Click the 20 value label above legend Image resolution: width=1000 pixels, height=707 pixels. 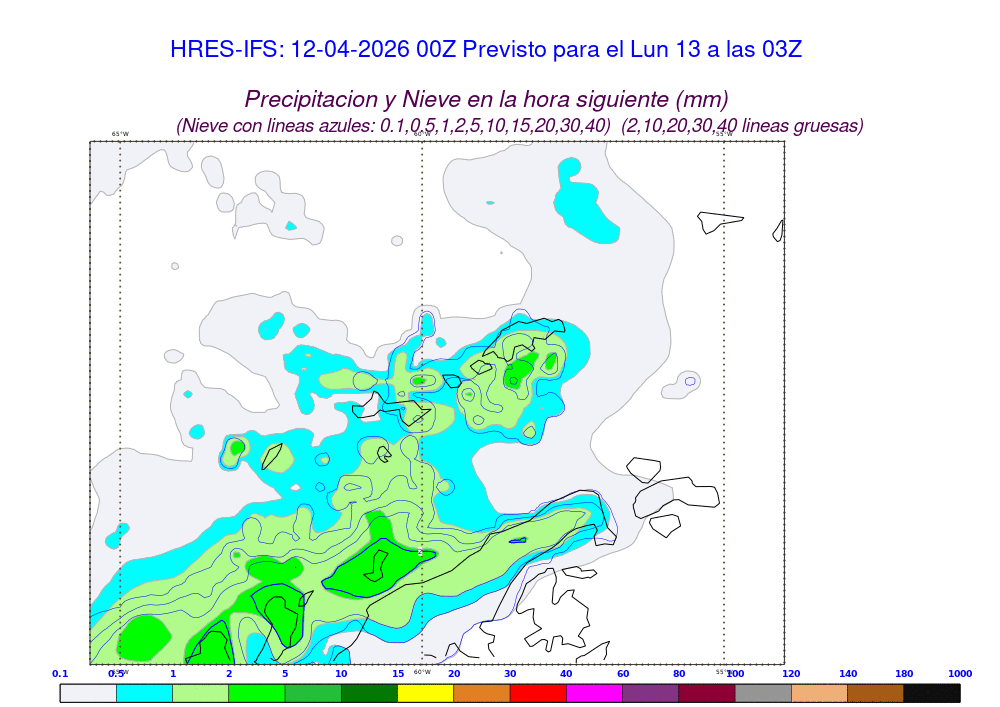[x=453, y=674]
